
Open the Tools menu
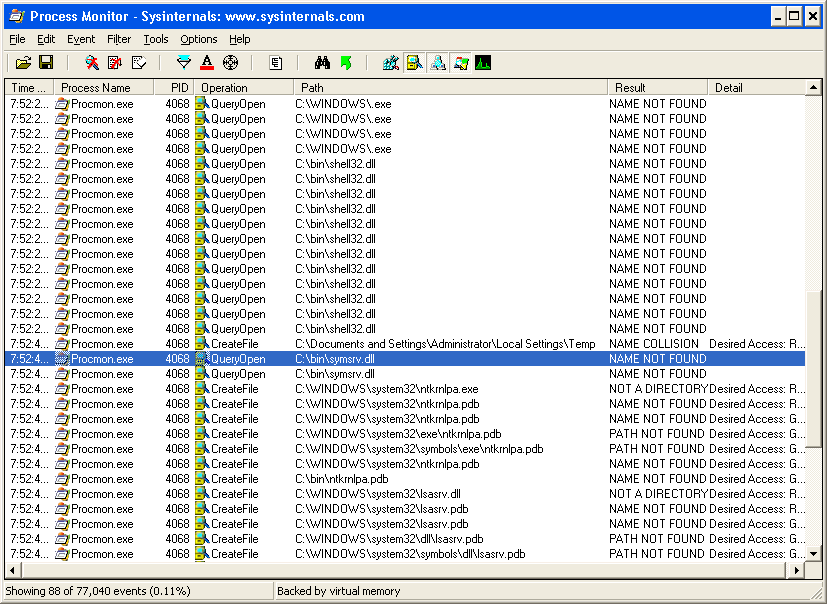click(156, 40)
